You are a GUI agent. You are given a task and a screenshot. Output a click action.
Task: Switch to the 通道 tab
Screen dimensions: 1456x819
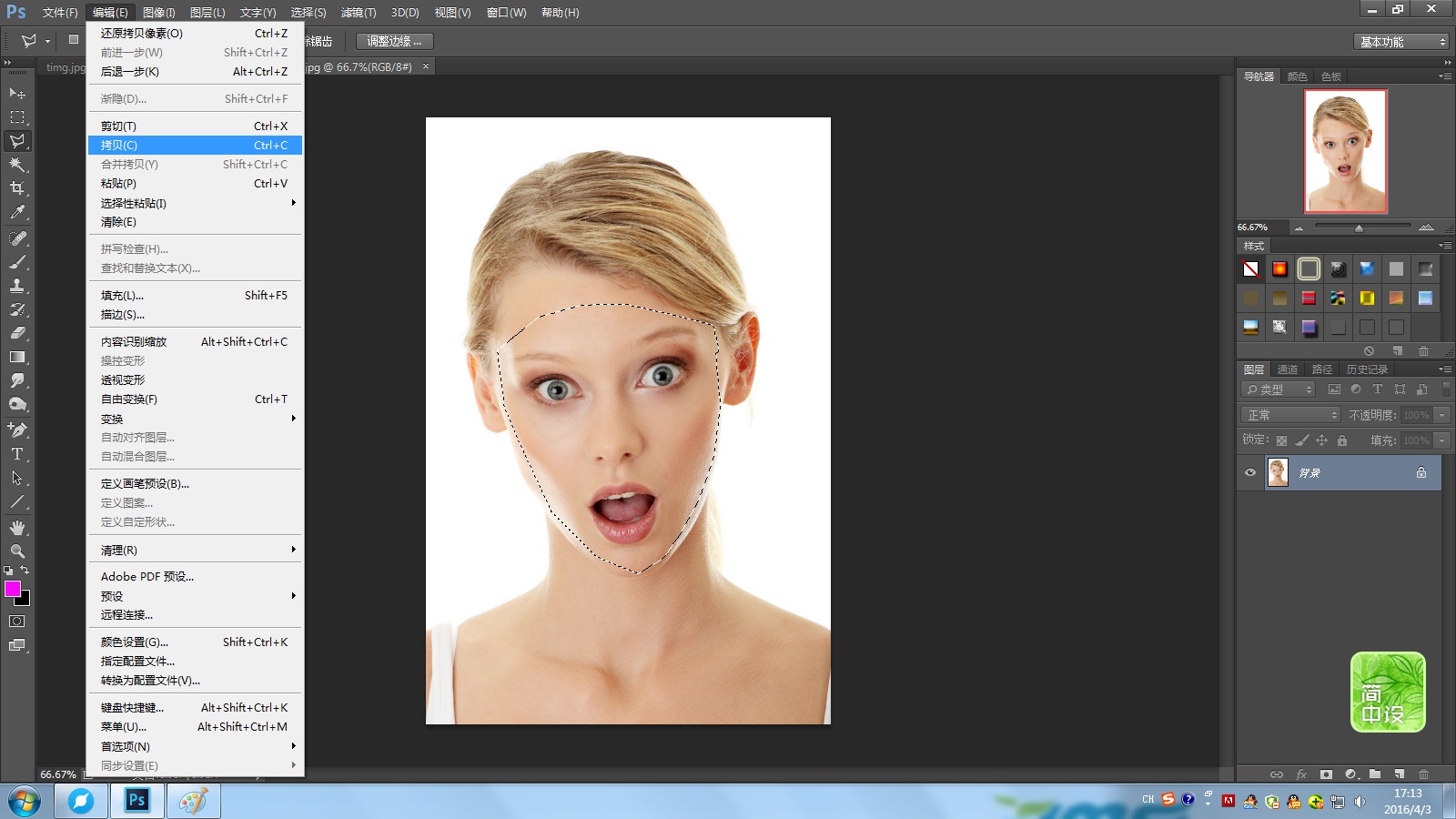pyautogui.click(x=1288, y=369)
